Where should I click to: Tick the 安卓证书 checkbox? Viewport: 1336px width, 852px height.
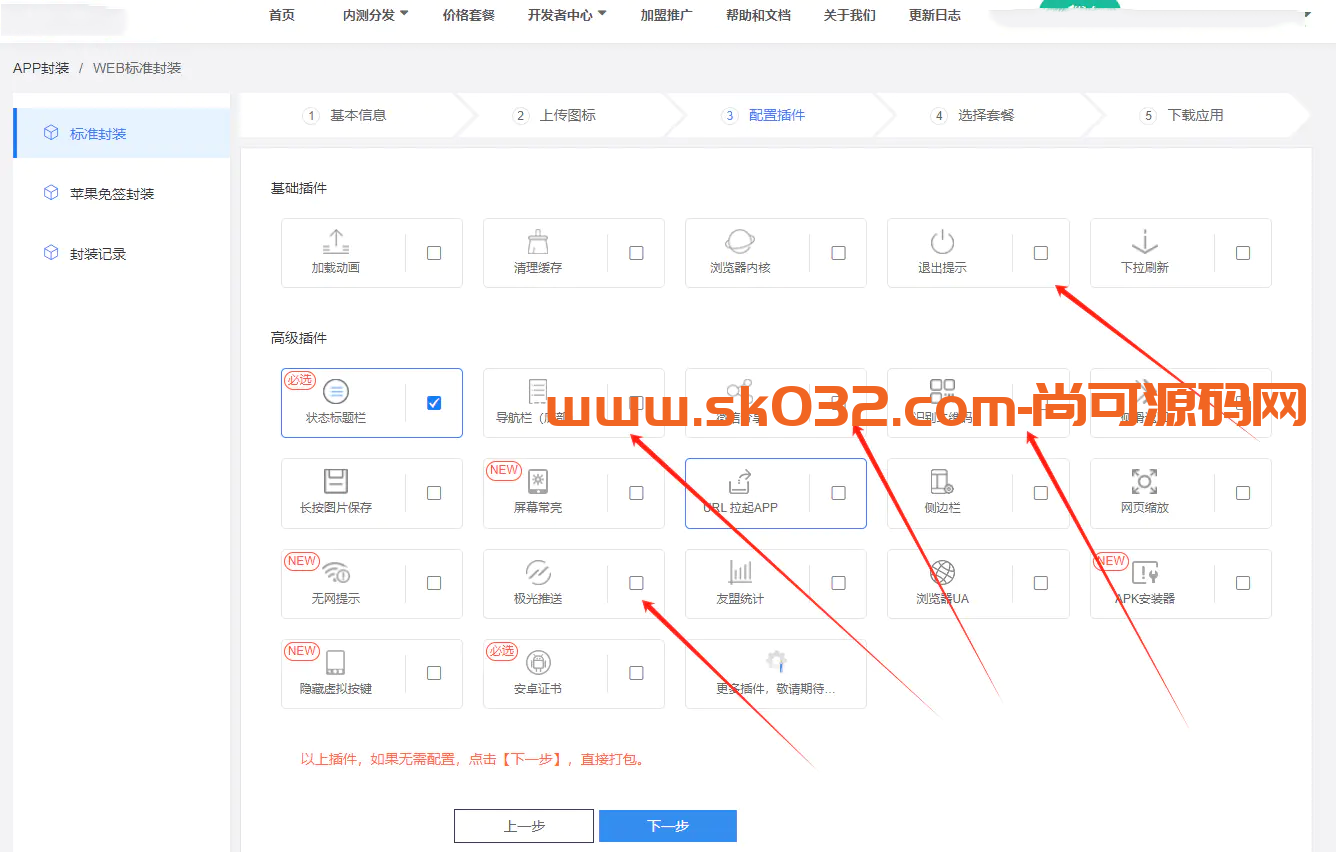[636, 673]
